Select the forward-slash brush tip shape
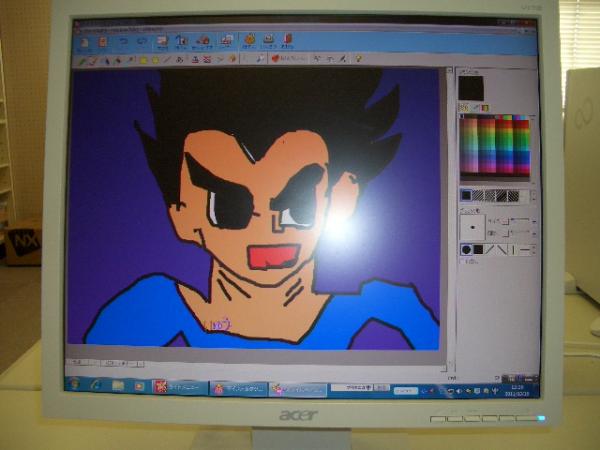Image resolution: width=600 pixels, height=450 pixels. coord(489,250)
